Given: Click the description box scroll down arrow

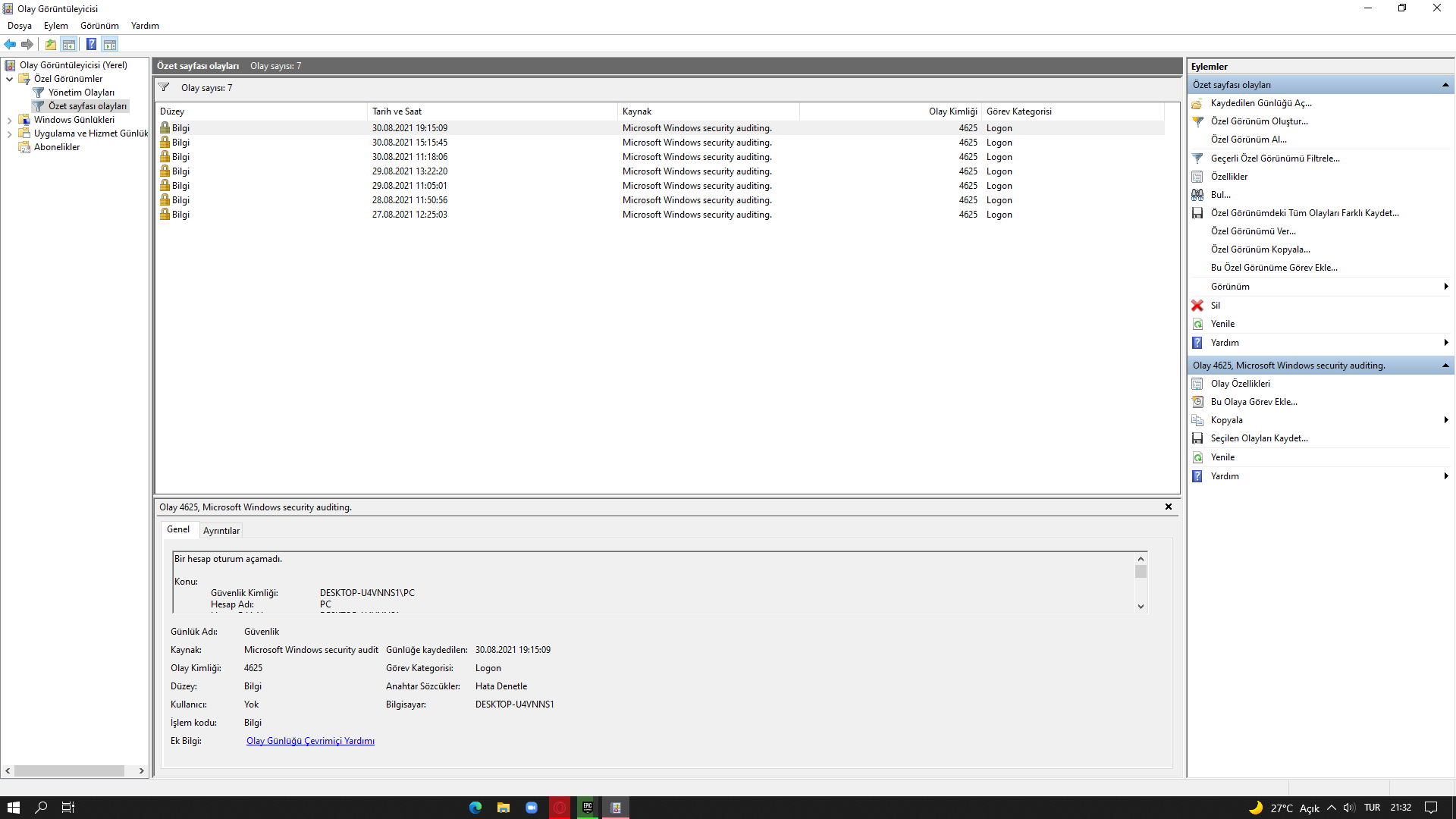Looking at the screenshot, I should 1141,607.
